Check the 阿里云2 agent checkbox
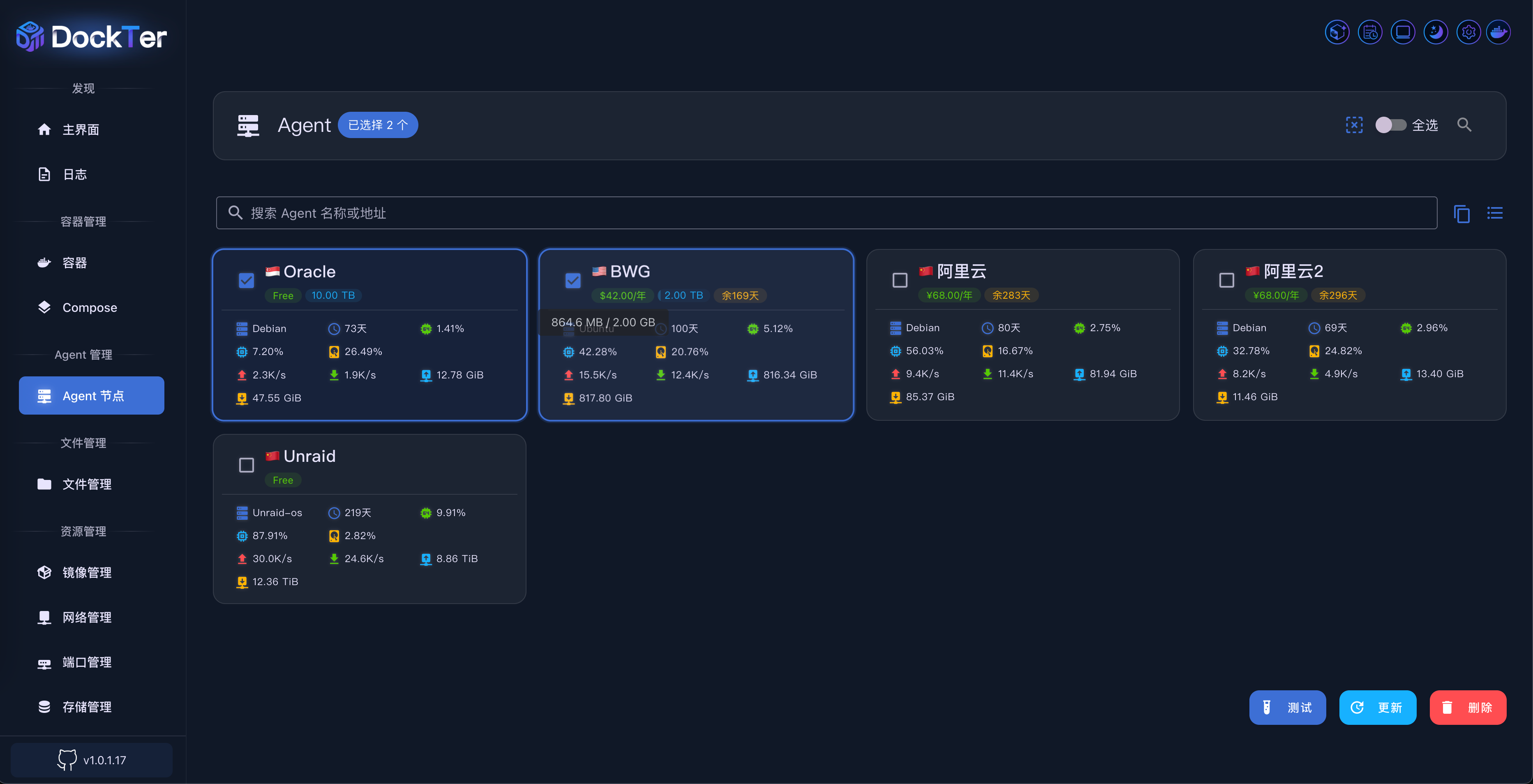The image size is (1533, 784). (1226, 280)
